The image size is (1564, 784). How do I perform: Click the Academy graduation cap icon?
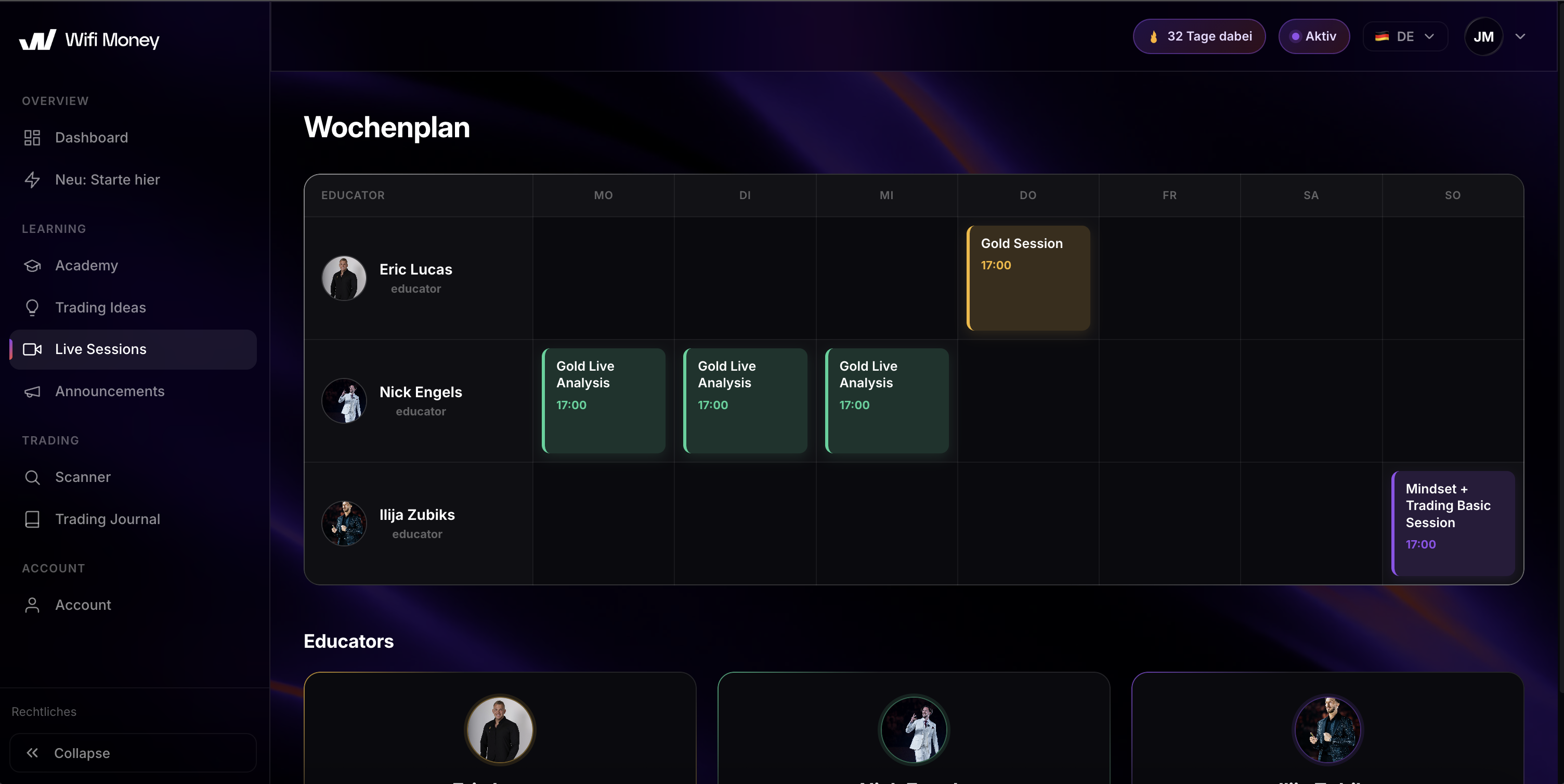(x=32, y=265)
